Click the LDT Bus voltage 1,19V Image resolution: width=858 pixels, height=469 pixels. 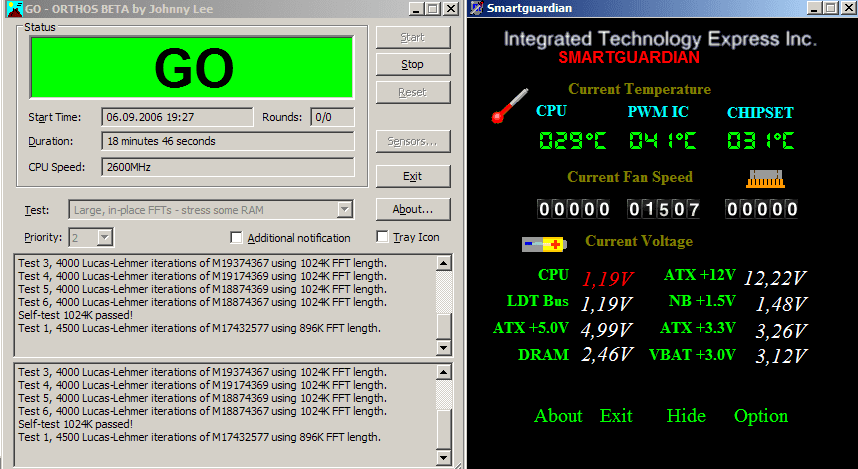[x=606, y=304]
